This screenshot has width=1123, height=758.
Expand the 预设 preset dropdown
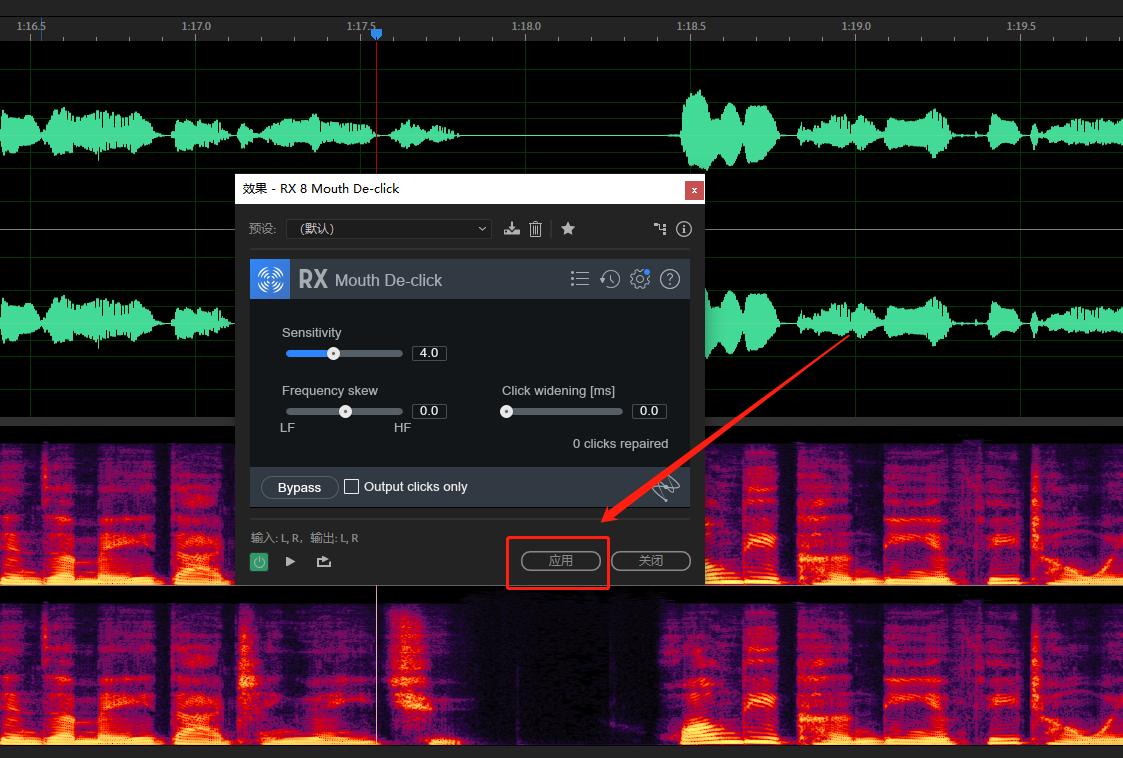pyautogui.click(x=389, y=229)
